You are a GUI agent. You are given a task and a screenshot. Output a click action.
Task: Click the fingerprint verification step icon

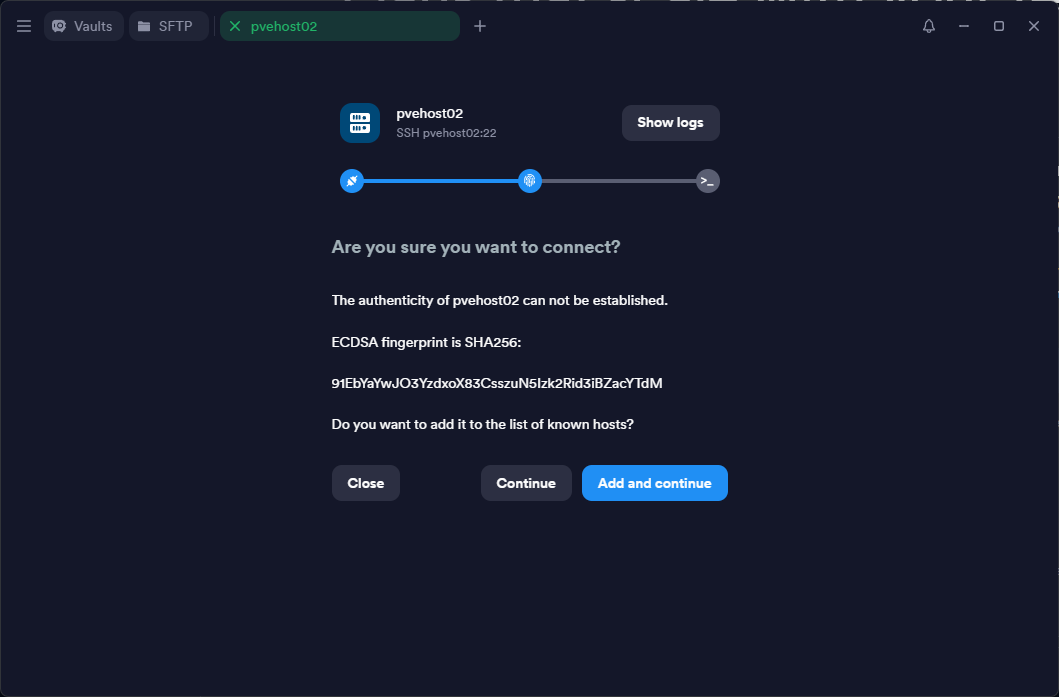click(530, 181)
